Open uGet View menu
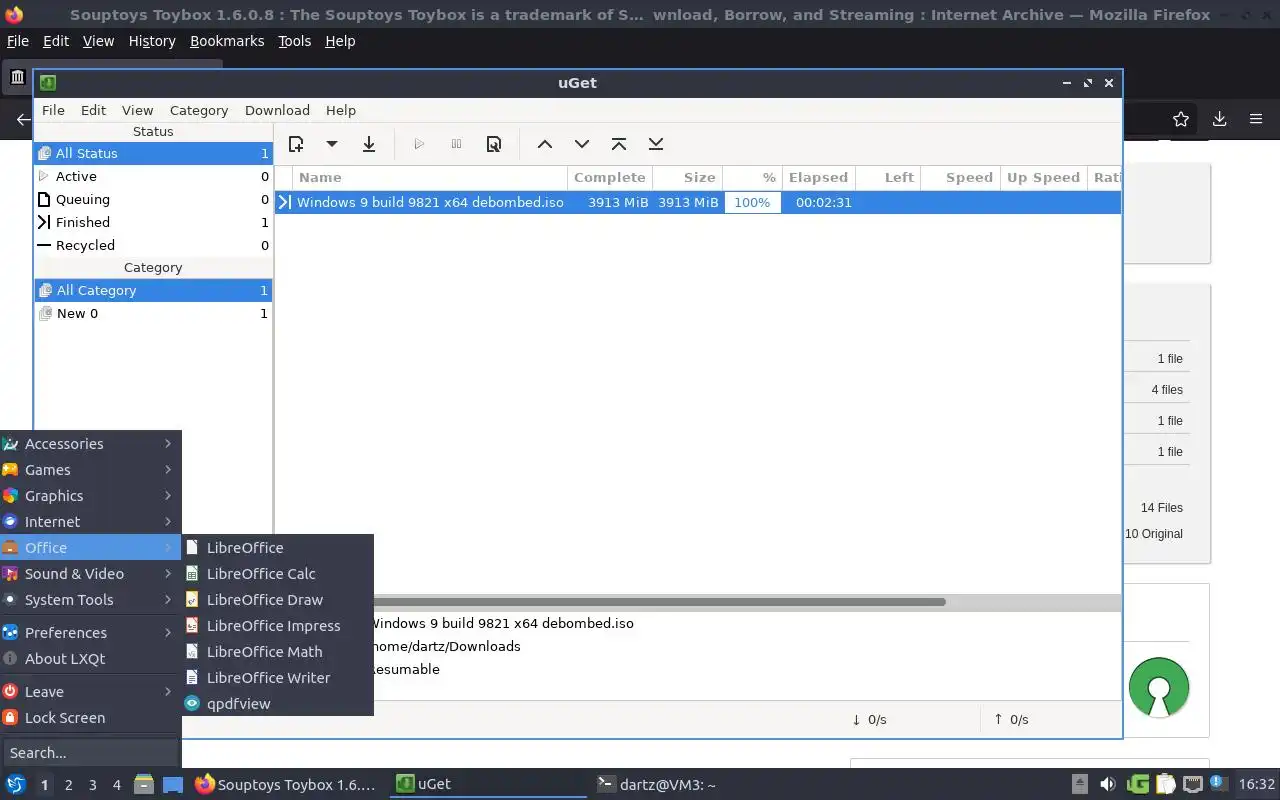1280x800 pixels. [138, 110]
